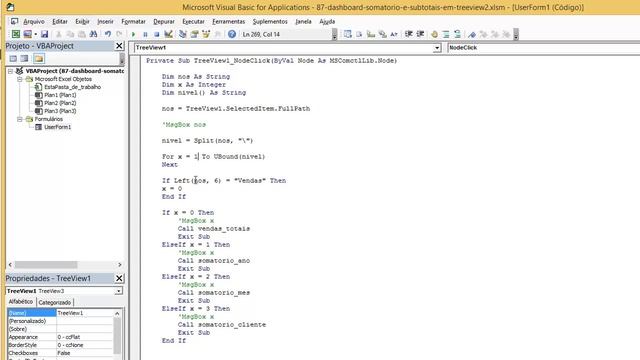Select Plan3 (Plan3) sheet module
The width and height of the screenshot is (640, 360).
click(x=60, y=111)
